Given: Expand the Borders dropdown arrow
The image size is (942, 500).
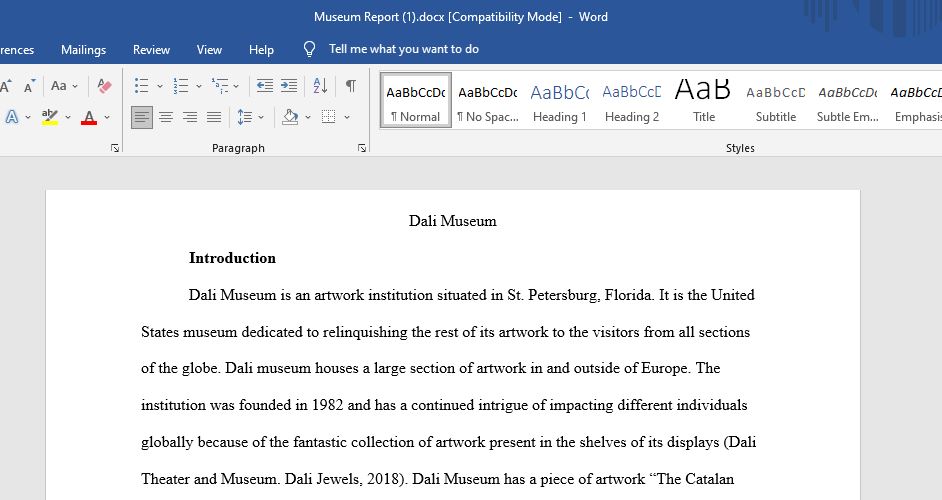Looking at the screenshot, I should coord(347,117).
